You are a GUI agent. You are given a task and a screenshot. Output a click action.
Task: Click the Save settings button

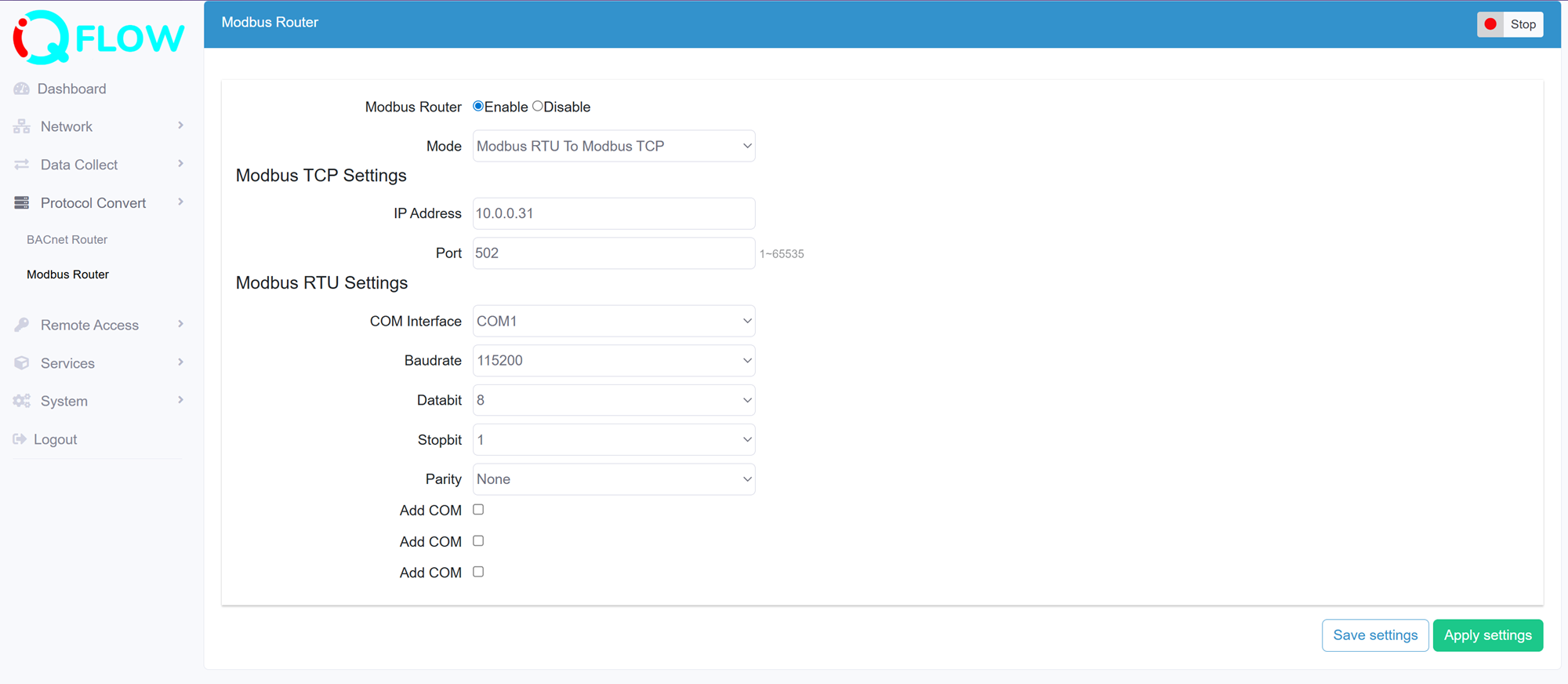coord(1375,635)
